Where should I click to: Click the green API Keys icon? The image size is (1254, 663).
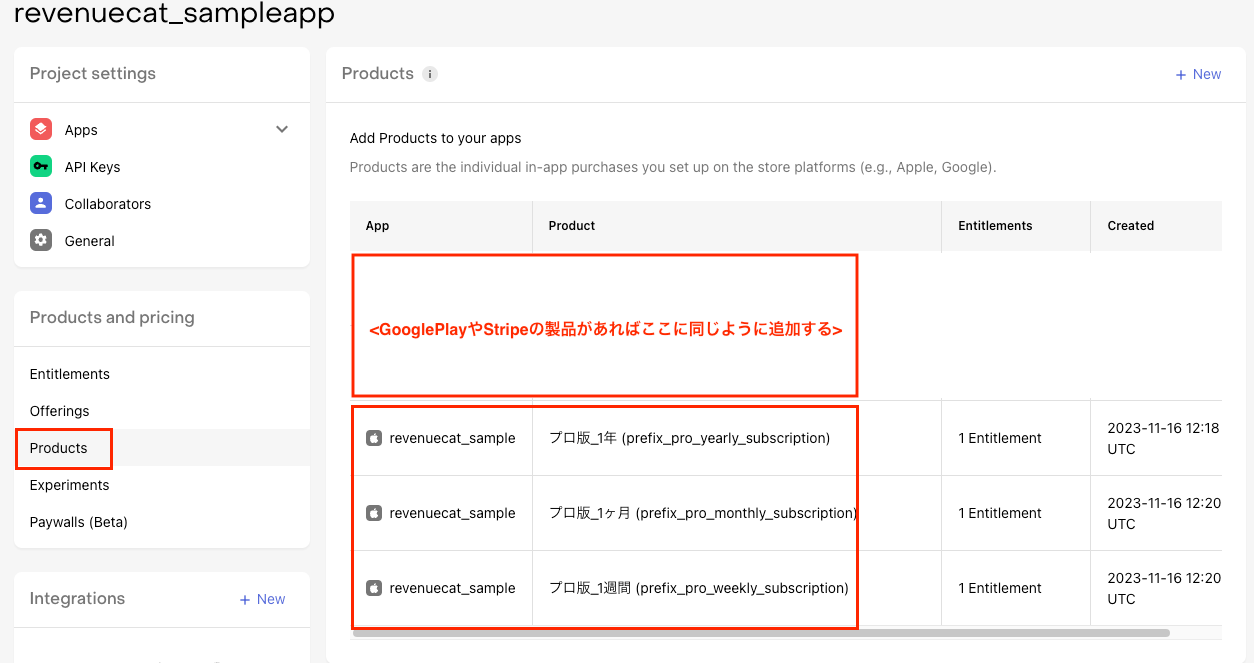tap(41, 167)
